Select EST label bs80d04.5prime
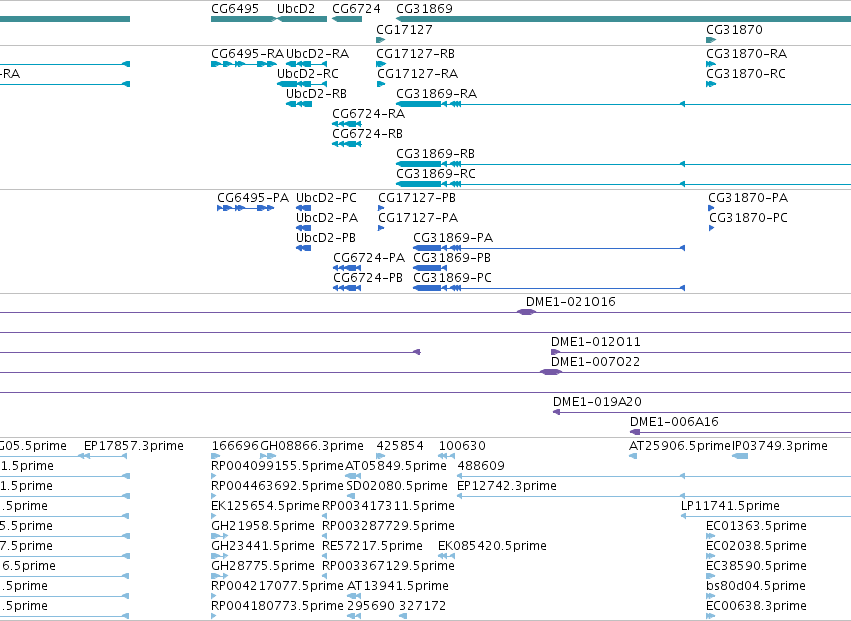The width and height of the screenshot is (851, 621). click(755, 587)
